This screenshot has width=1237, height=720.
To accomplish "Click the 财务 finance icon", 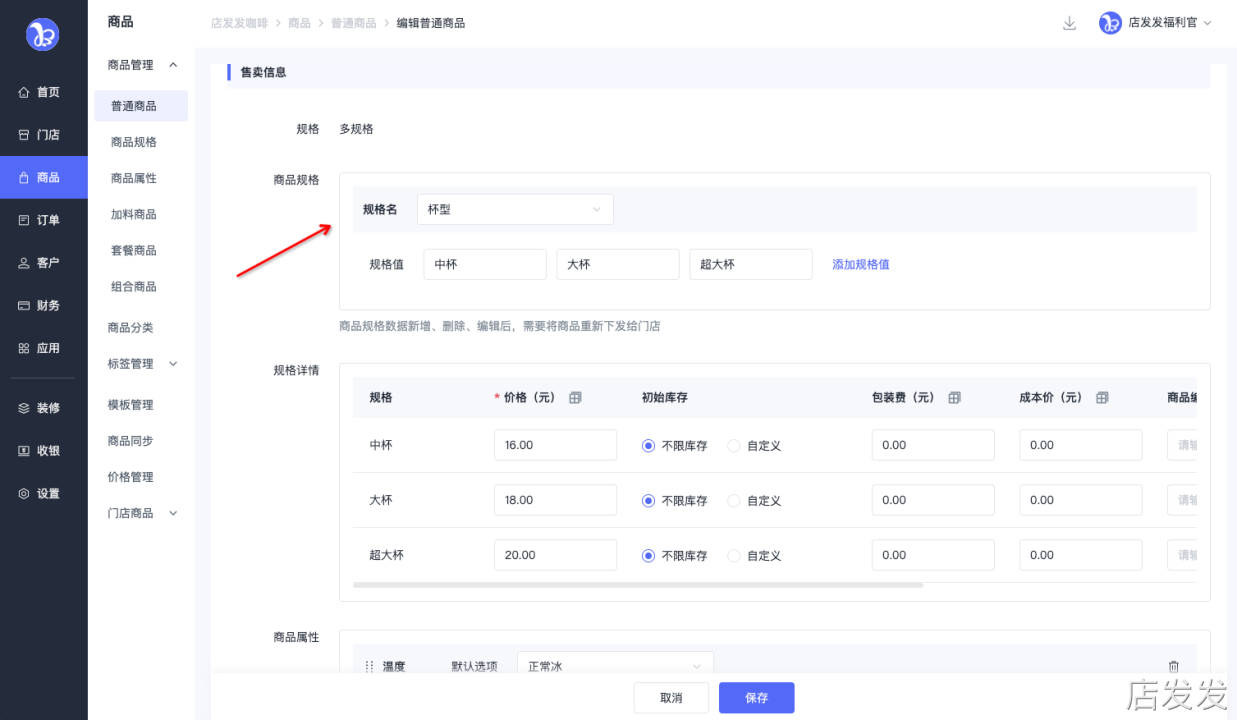I will (24, 306).
